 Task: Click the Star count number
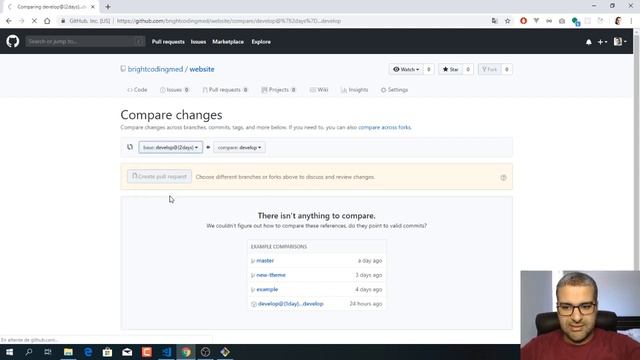(468, 69)
